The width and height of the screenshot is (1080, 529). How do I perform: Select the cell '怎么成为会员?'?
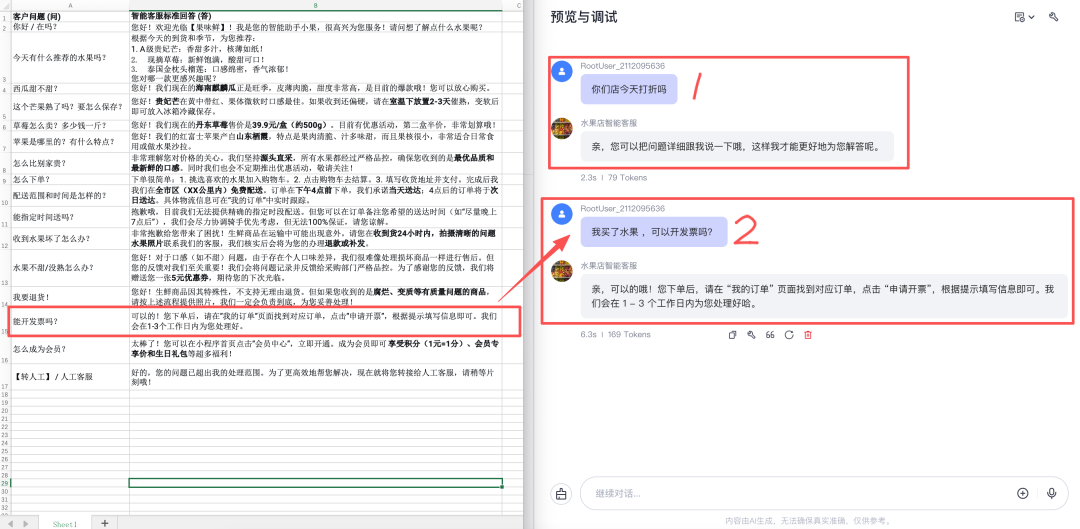click(70, 349)
